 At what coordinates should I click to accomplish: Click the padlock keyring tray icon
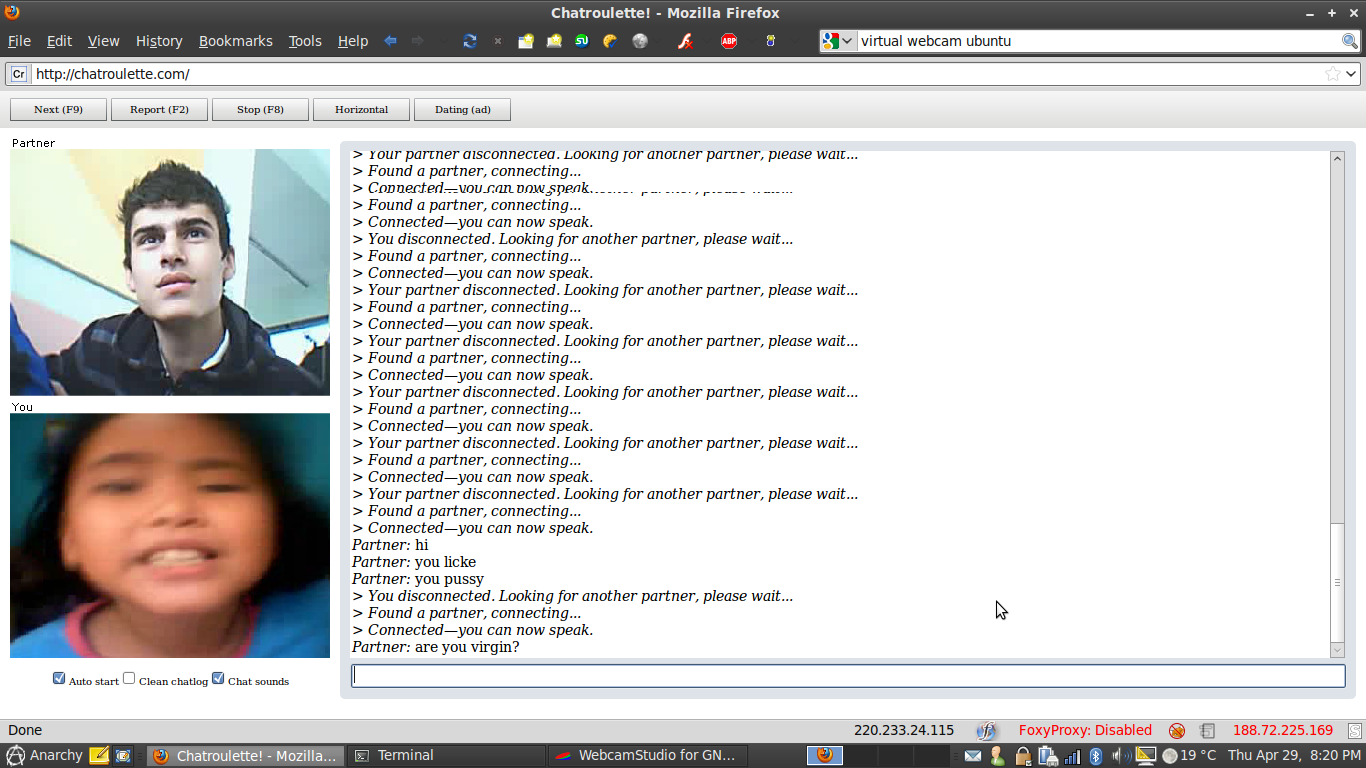coord(1023,756)
